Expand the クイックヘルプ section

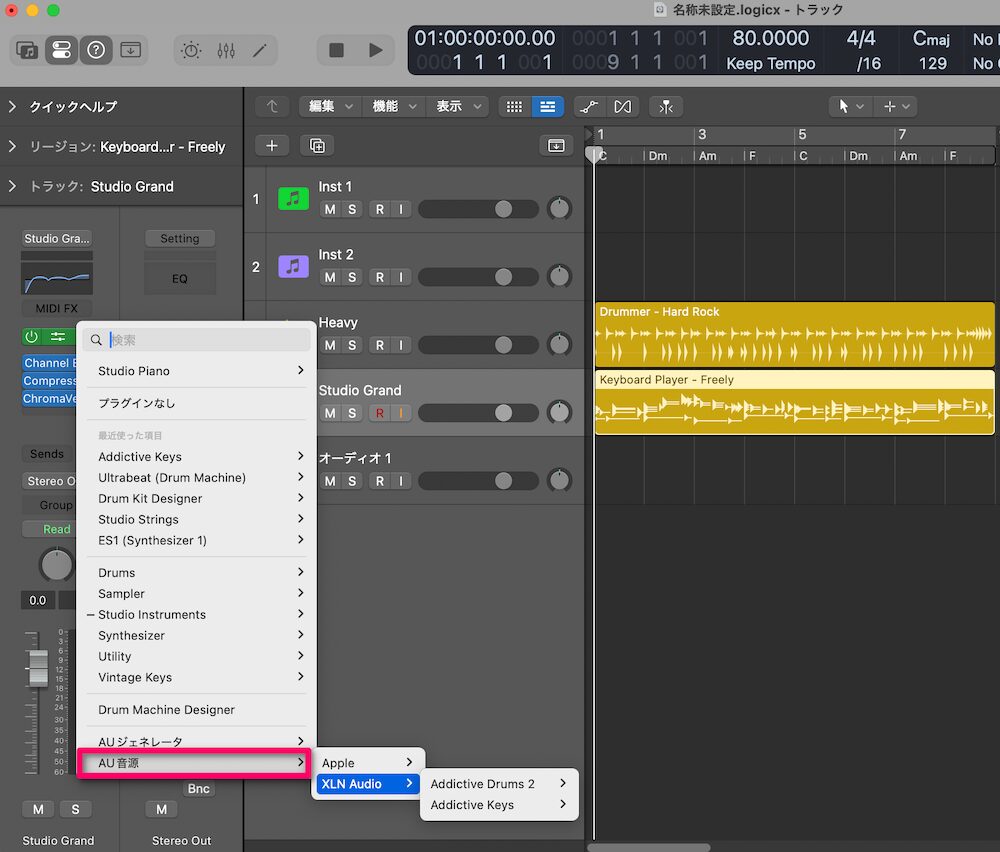(12, 106)
